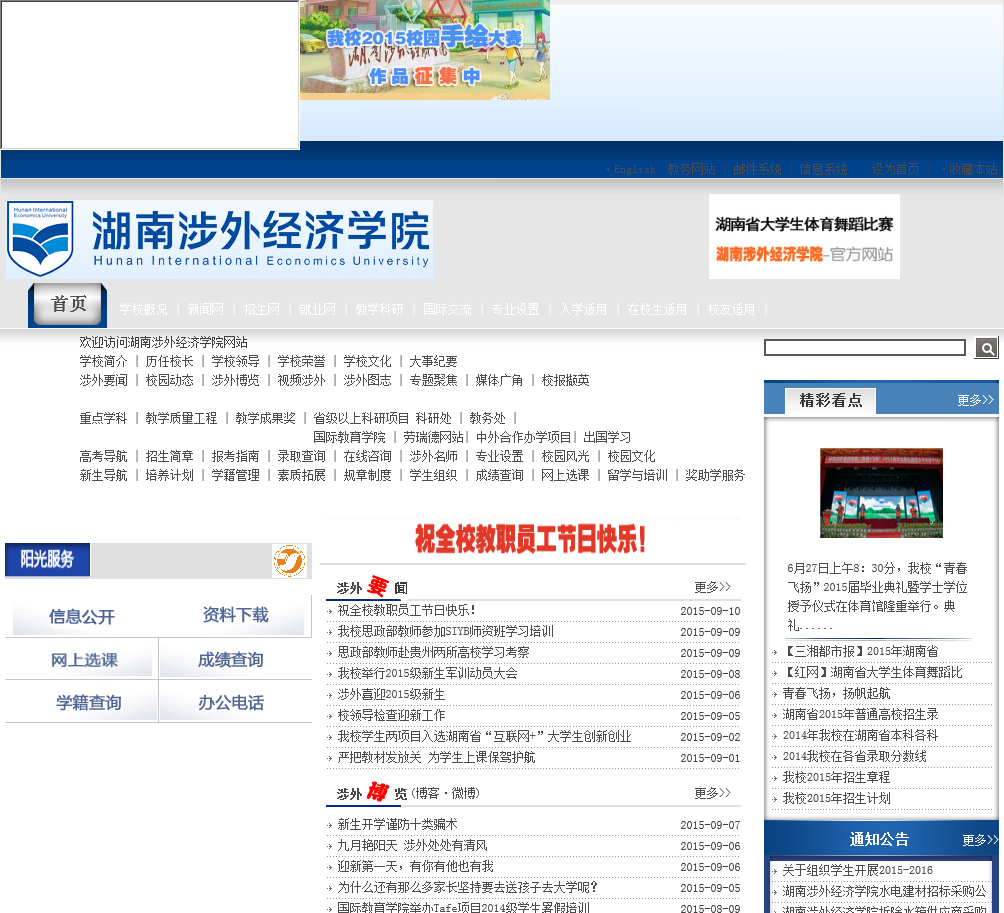The height and width of the screenshot is (913, 1004).
Task: Open the hand-drawing contest banner image
Action: coord(425,50)
